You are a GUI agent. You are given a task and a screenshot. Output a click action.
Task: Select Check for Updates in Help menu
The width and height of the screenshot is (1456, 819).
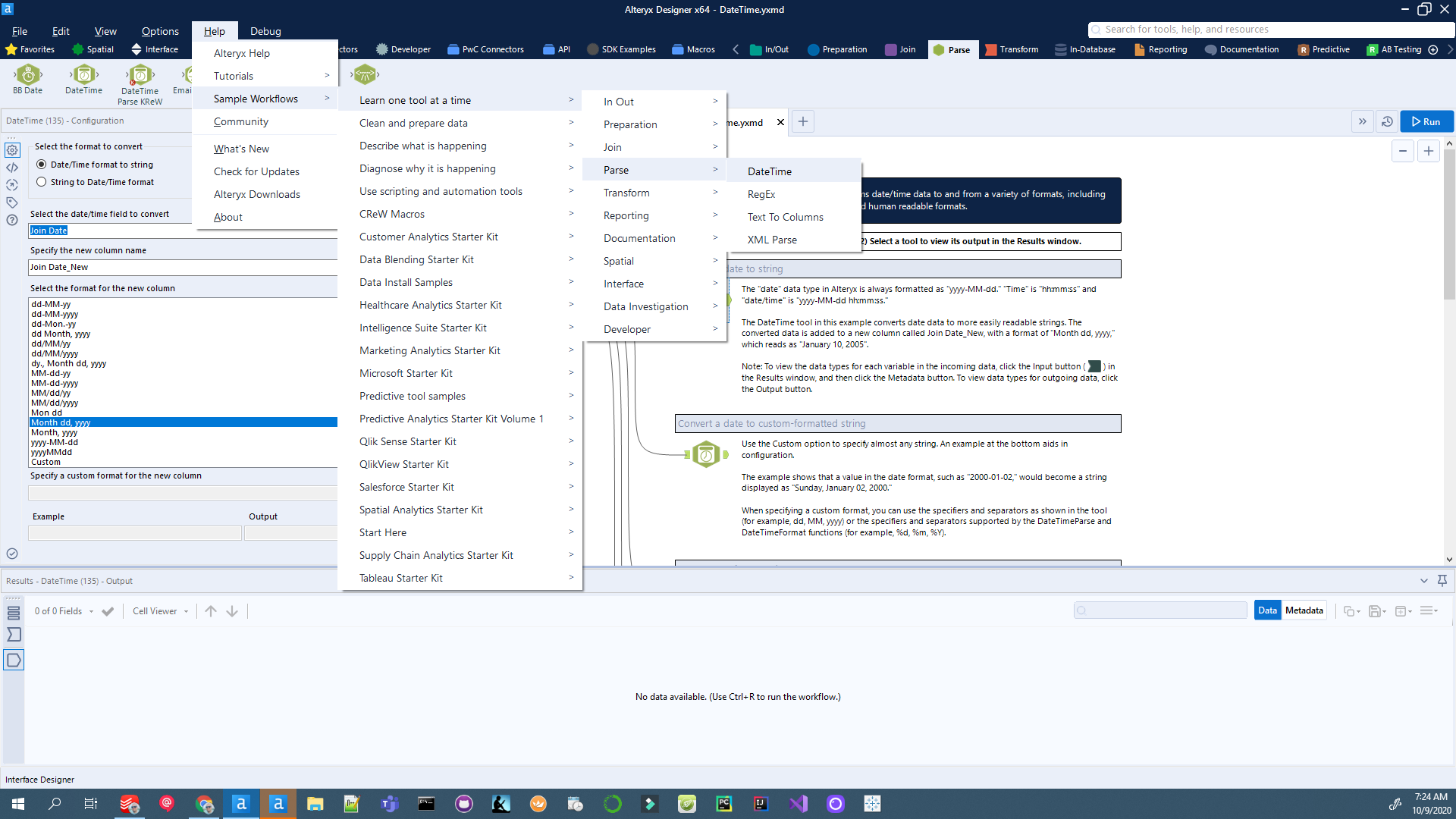click(256, 171)
